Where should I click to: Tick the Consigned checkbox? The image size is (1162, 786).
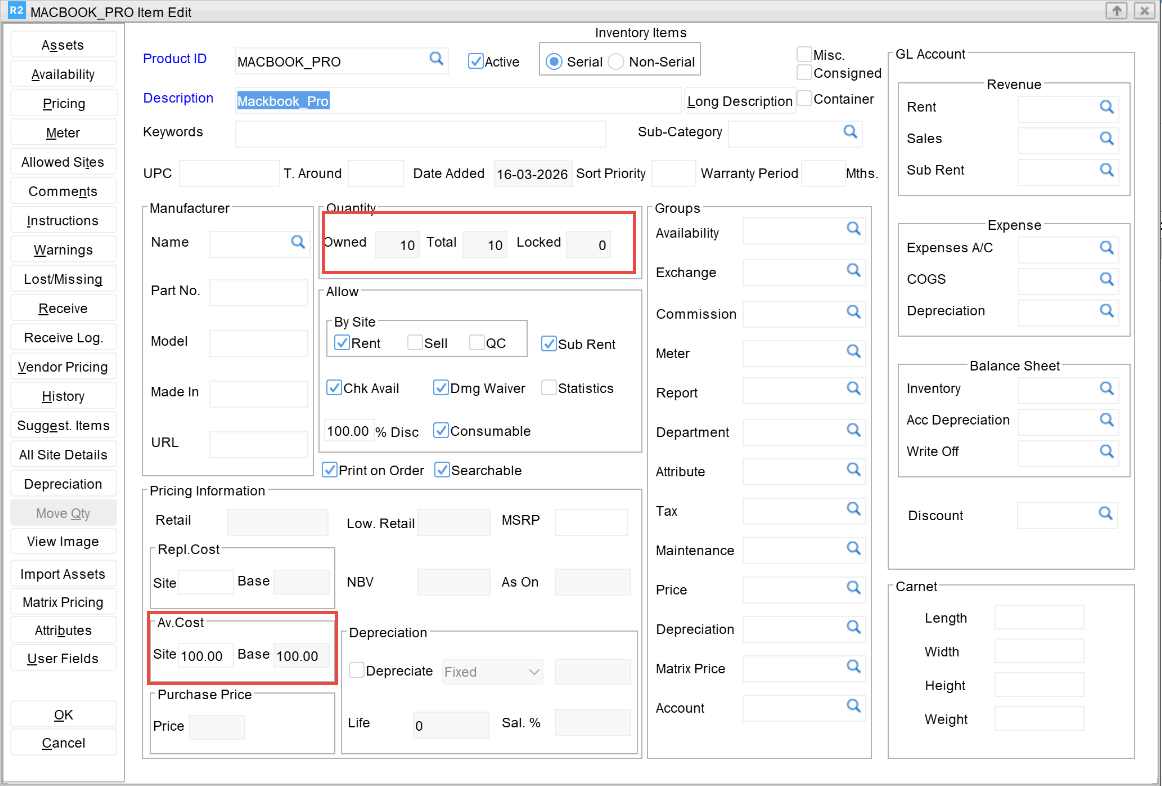[804, 73]
